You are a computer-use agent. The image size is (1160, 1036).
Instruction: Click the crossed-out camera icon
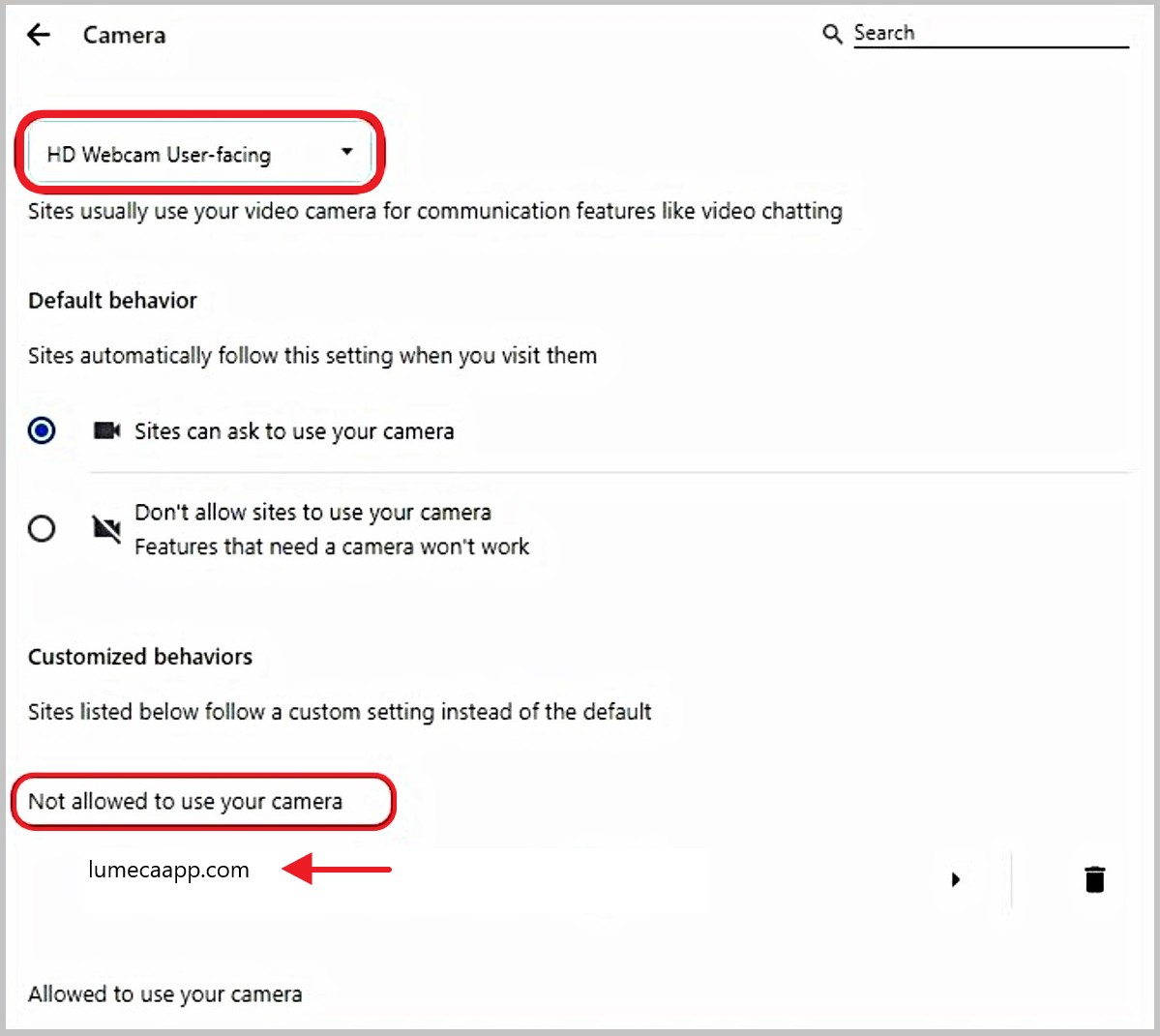pyautogui.click(x=106, y=528)
